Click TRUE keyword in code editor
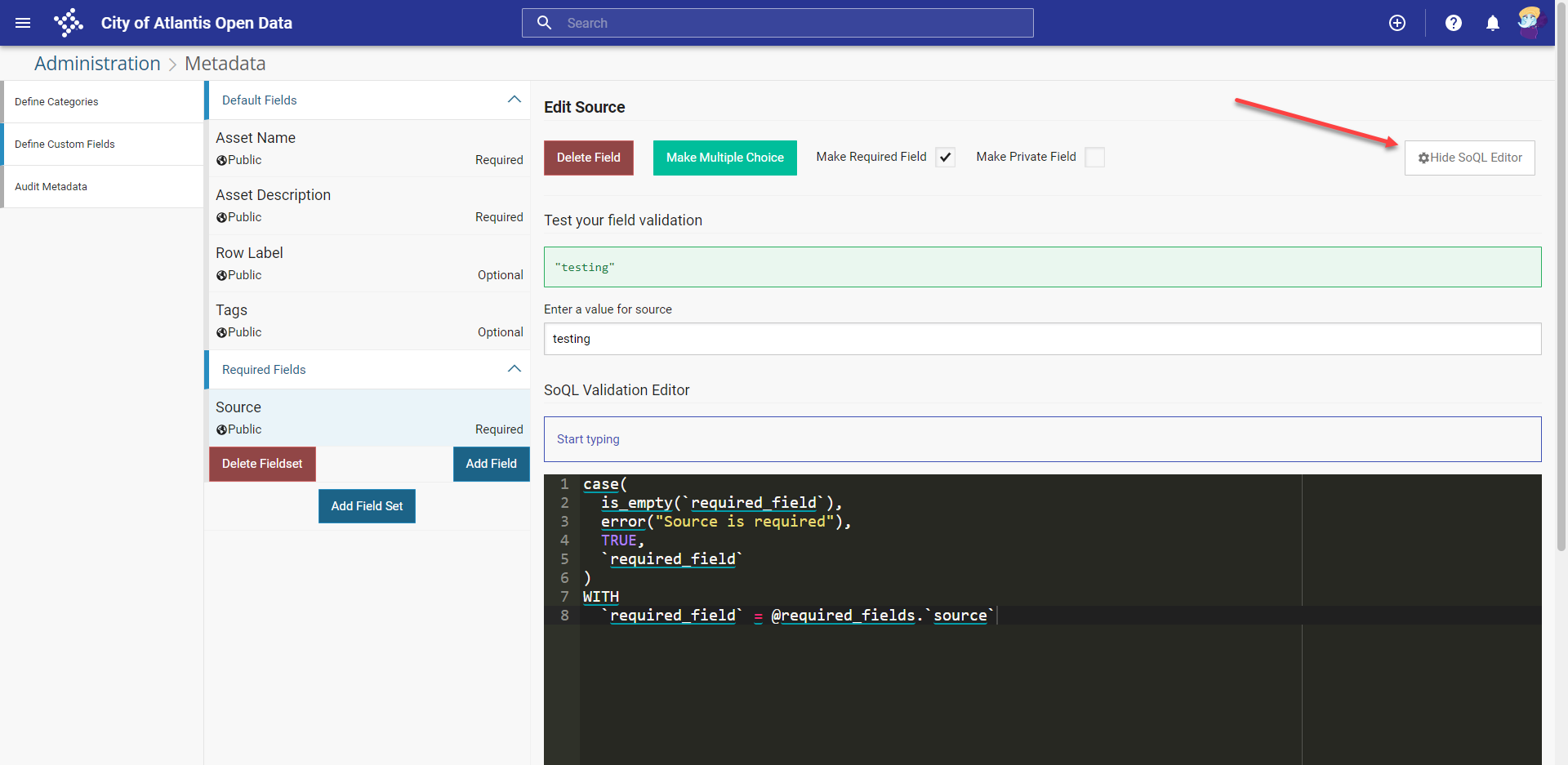Screen dimensions: 1568x765 [618, 540]
